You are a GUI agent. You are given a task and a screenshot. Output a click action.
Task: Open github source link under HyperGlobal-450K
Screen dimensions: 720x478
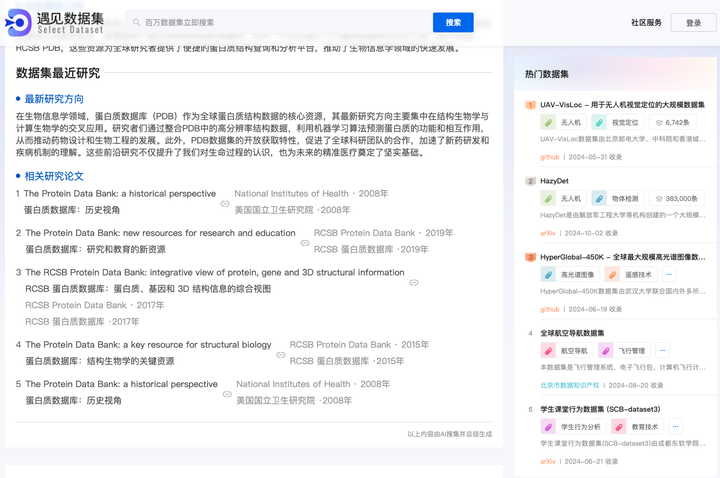[x=550, y=309]
